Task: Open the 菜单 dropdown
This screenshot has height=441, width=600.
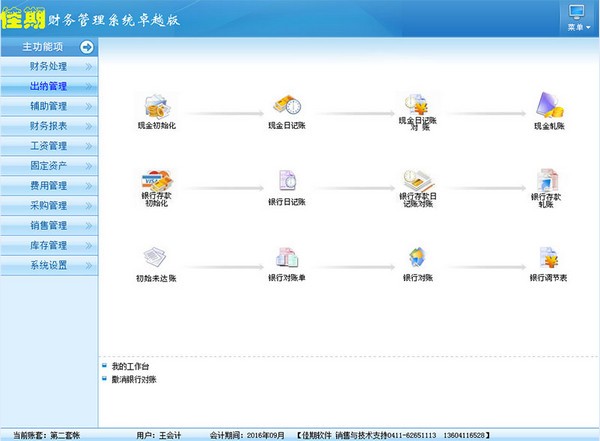Action: [x=579, y=27]
